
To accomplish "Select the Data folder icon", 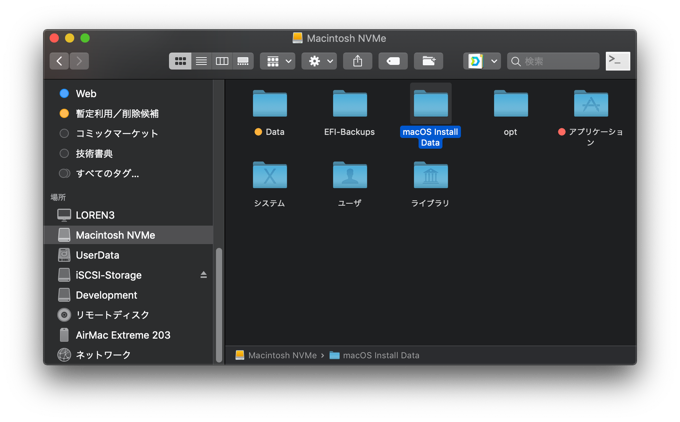I will (x=270, y=104).
